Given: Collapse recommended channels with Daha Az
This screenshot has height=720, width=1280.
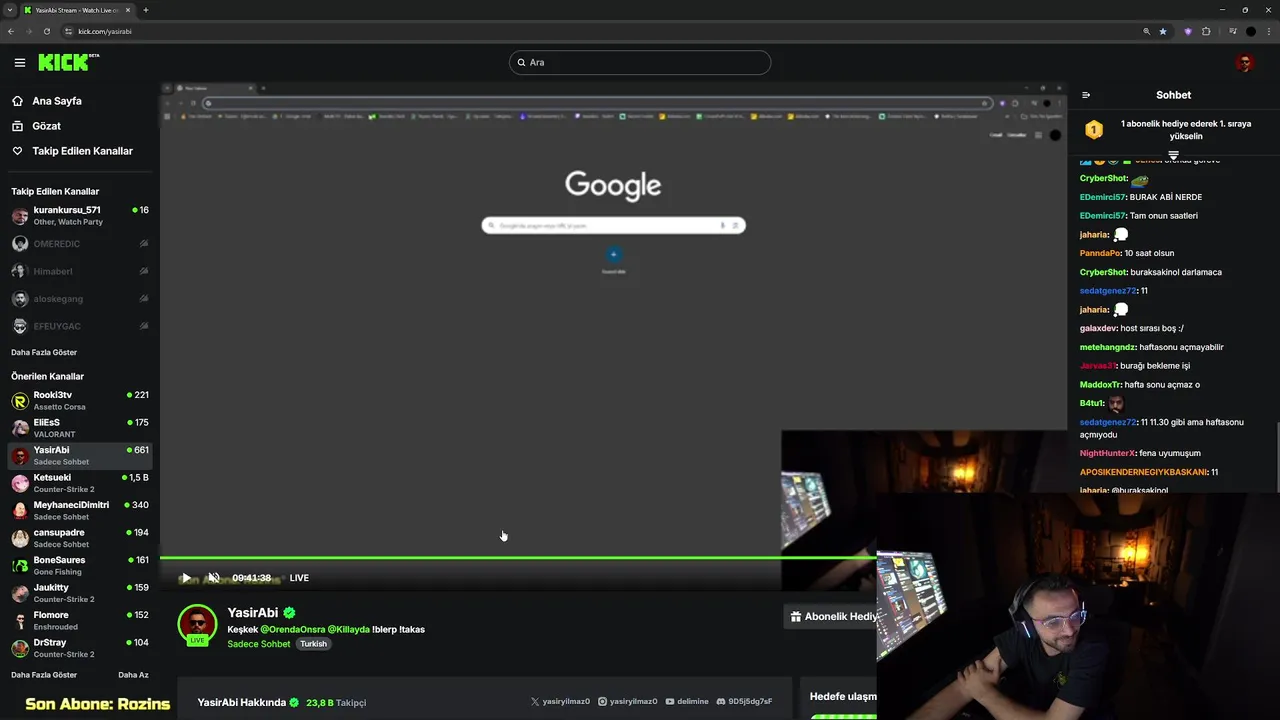Looking at the screenshot, I should click(133, 675).
